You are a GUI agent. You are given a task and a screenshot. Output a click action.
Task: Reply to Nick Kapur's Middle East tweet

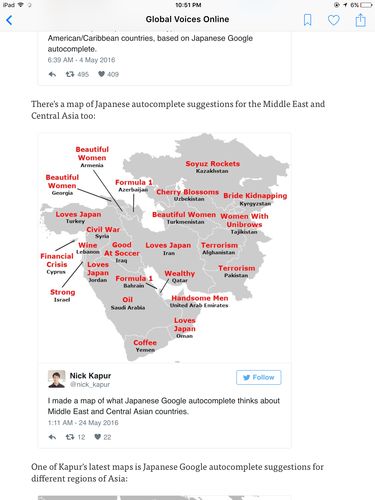(52, 437)
